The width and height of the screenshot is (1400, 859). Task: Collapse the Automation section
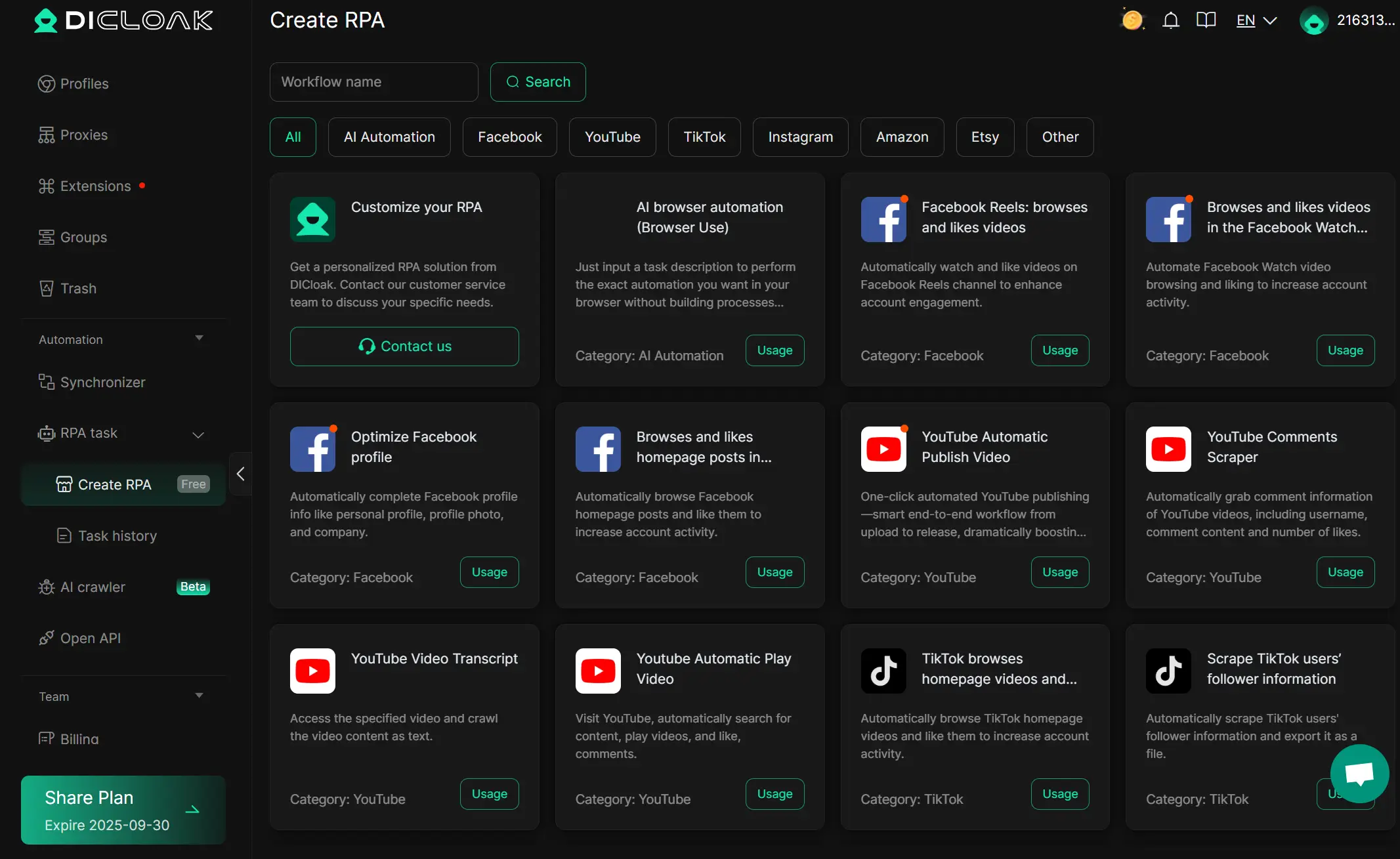(199, 339)
